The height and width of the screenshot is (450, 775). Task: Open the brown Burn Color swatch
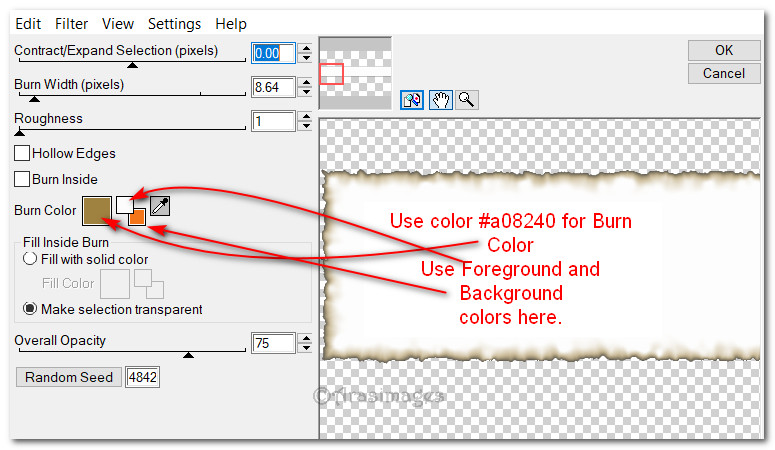[x=97, y=211]
